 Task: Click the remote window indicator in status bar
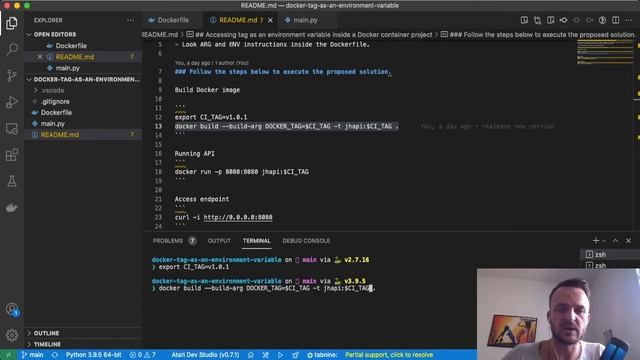point(8,355)
